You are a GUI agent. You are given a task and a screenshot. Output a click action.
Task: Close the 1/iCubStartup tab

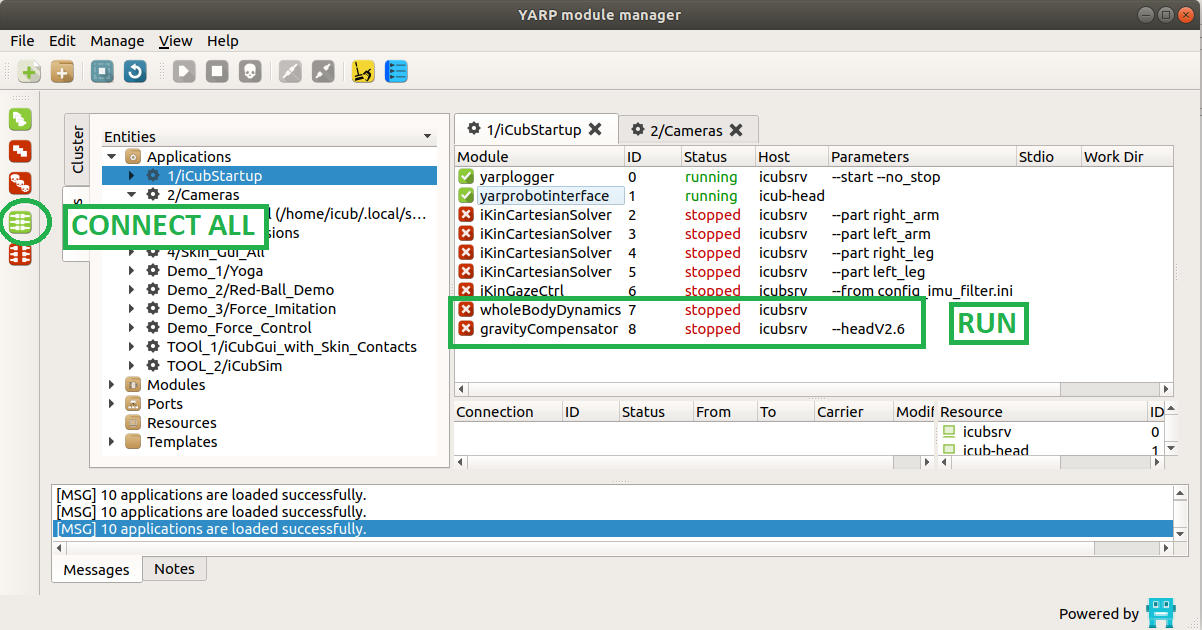click(x=595, y=129)
